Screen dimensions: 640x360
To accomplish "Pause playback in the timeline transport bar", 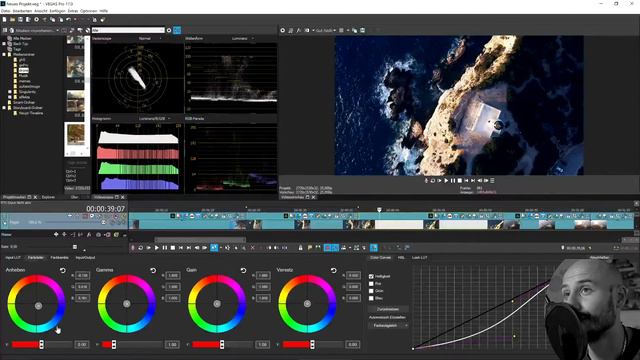I will coord(164,248).
